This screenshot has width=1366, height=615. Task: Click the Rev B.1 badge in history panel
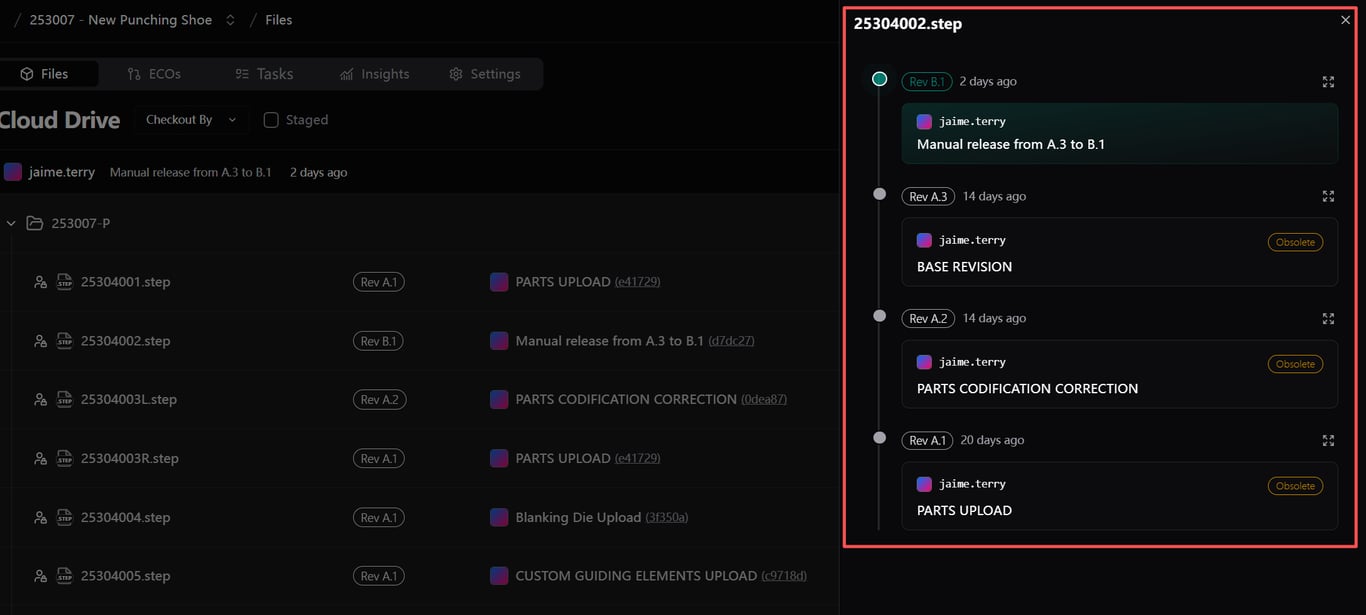[927, 82]
